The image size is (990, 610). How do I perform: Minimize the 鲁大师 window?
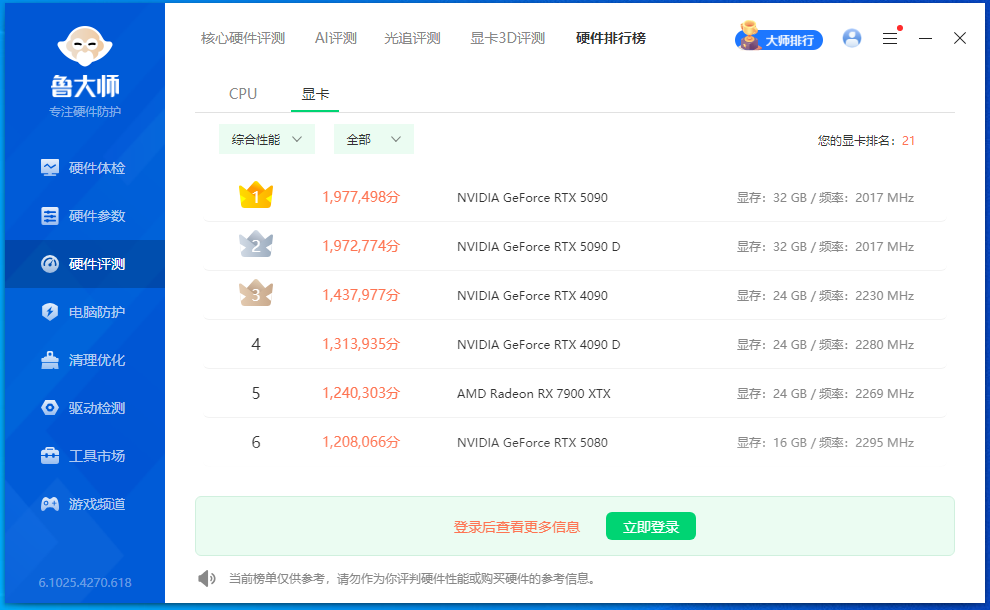pyautogui.click(x=925, y=39)
